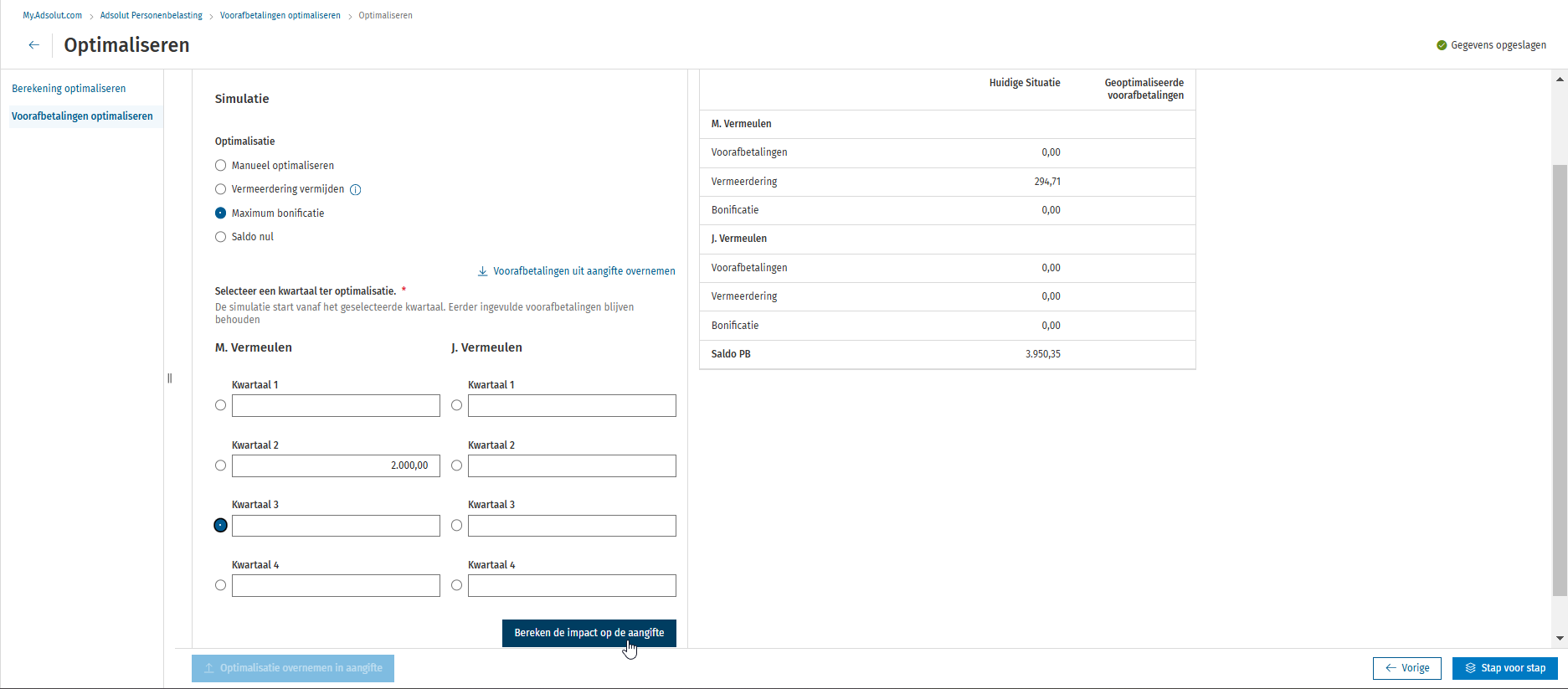This screenshot has height=689, width=1568.
Task: Click the Stap voor stap layers icon
Action: tap(1470, 668)
